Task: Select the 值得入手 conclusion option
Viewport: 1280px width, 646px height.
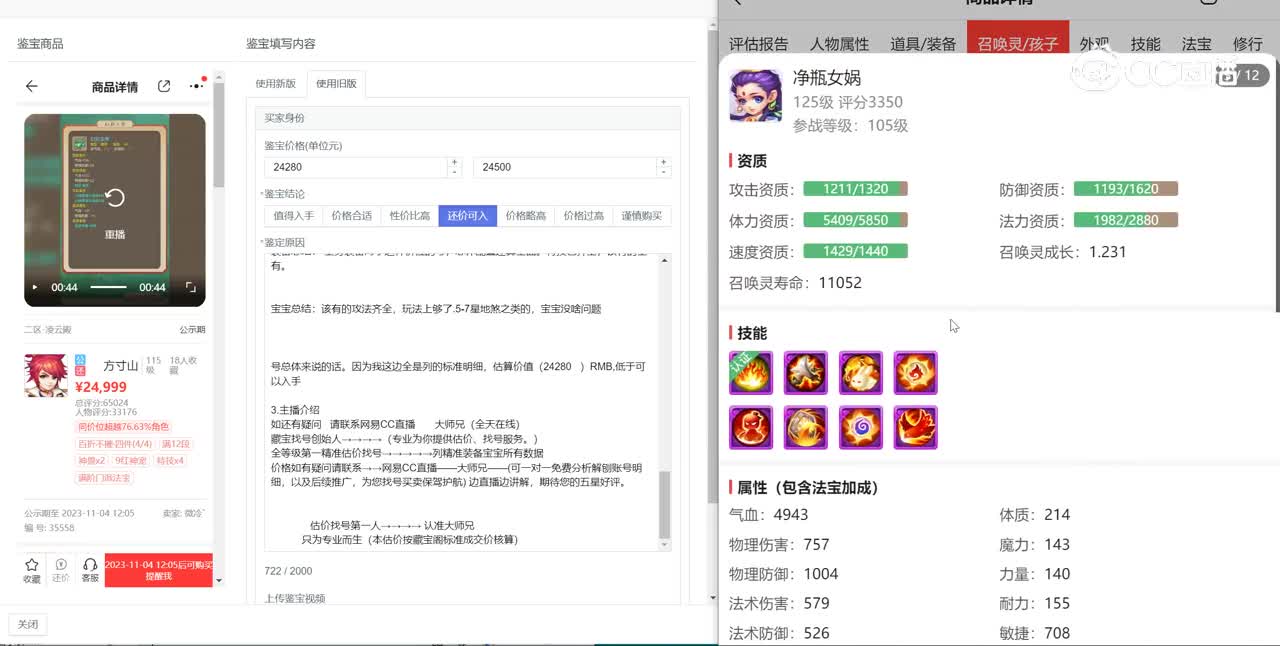Action: coord(294,216)
